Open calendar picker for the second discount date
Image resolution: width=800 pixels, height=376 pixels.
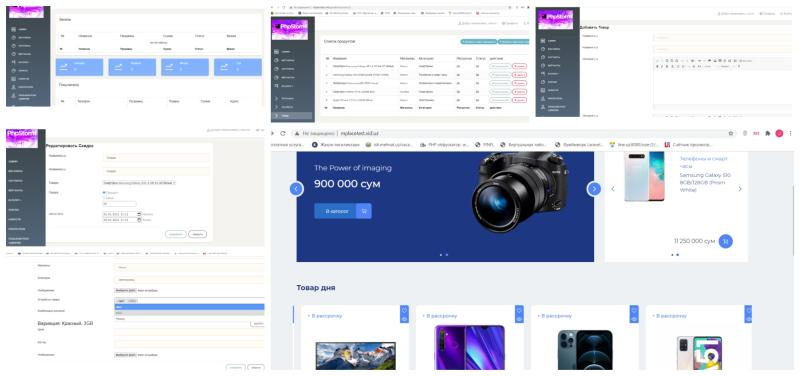click(139, 220)
